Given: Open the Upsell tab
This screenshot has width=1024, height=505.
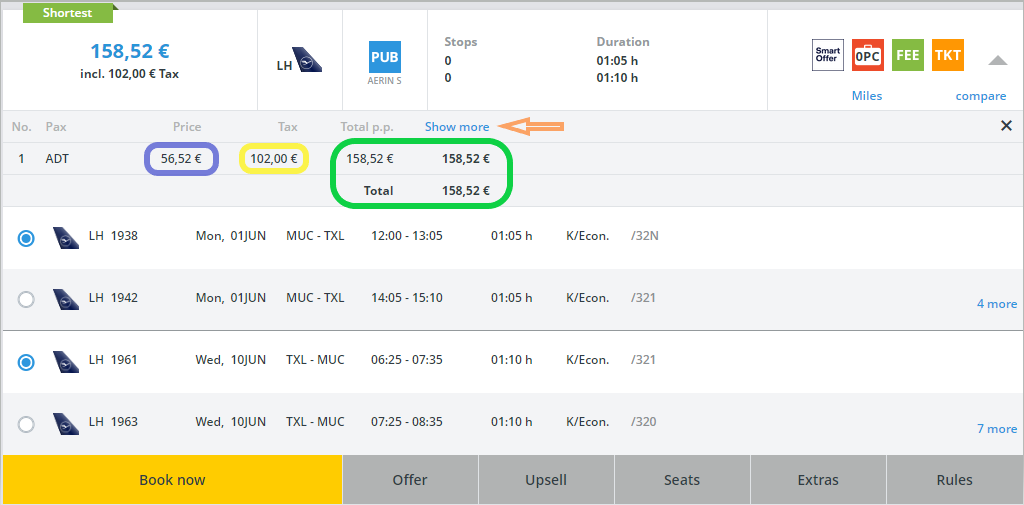Looking at the screenshot, I should click(x=546, y=480).
